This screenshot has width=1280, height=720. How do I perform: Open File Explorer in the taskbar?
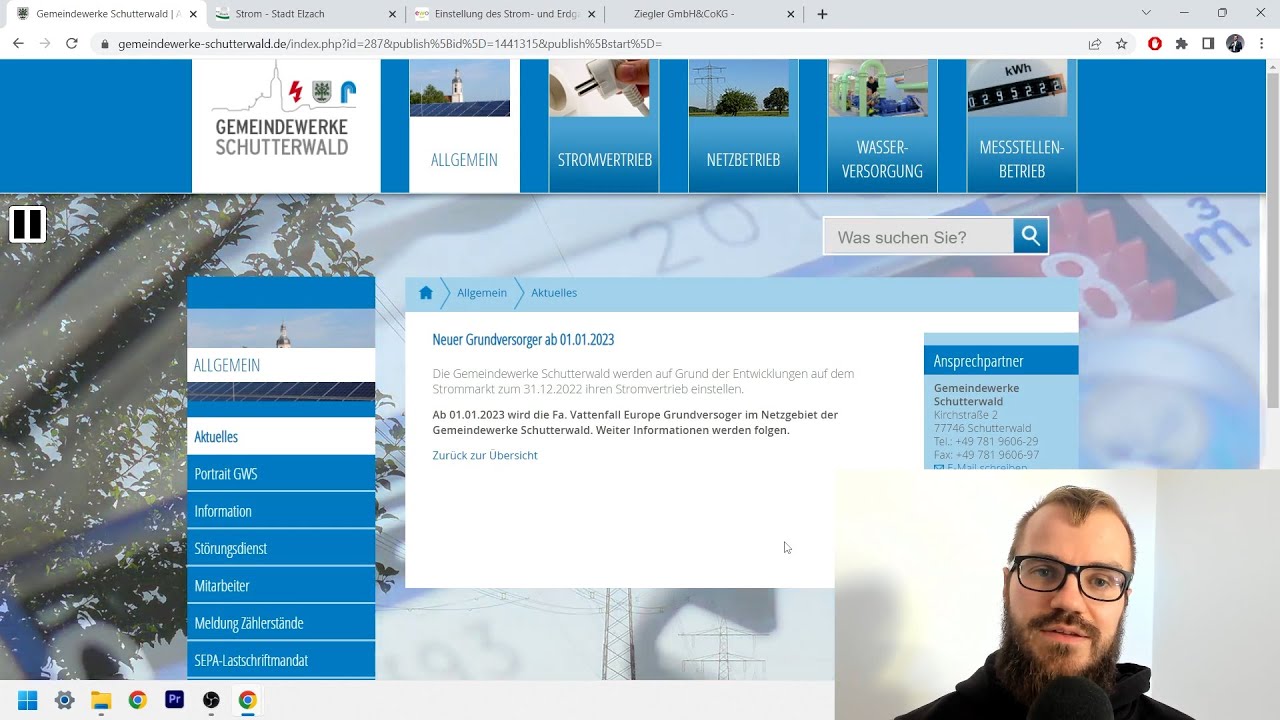(101, 700)
